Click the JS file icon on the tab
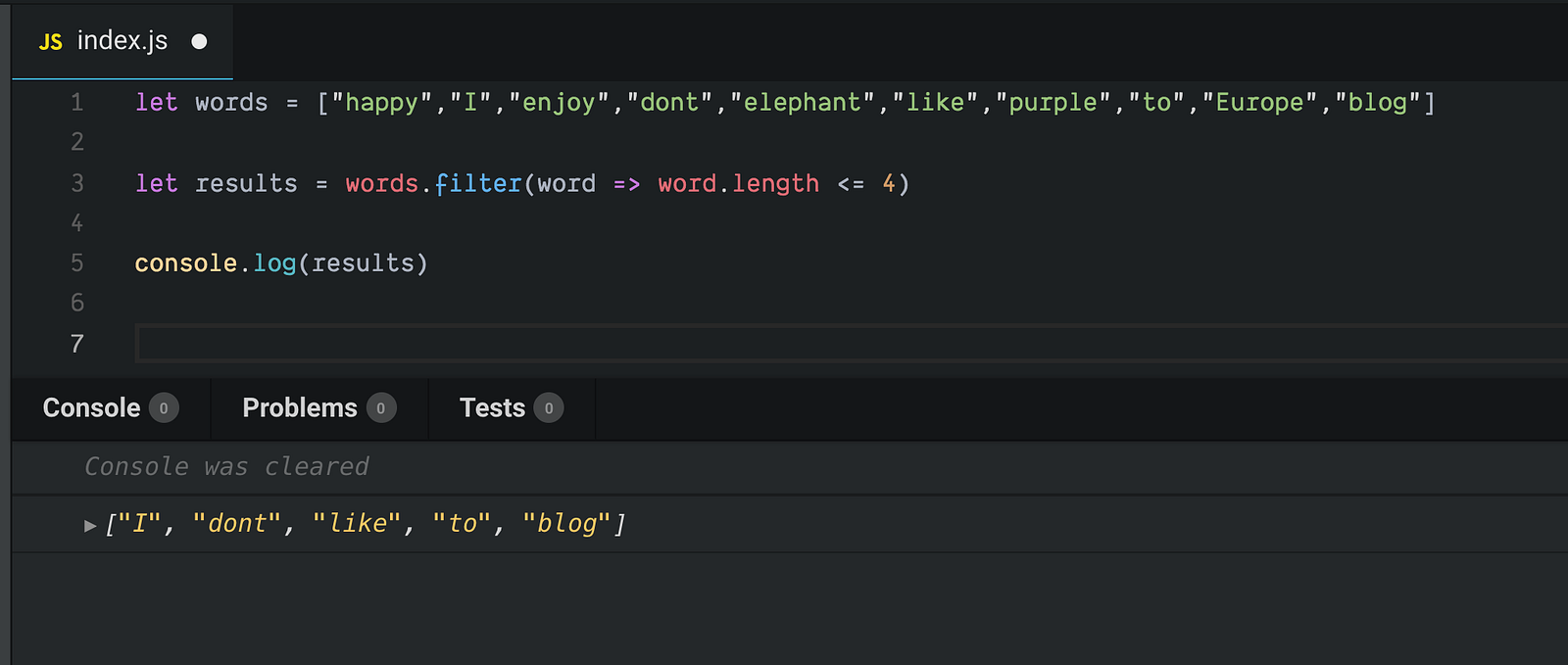Viewport: 1568px width, 665px height. [50, 42]
